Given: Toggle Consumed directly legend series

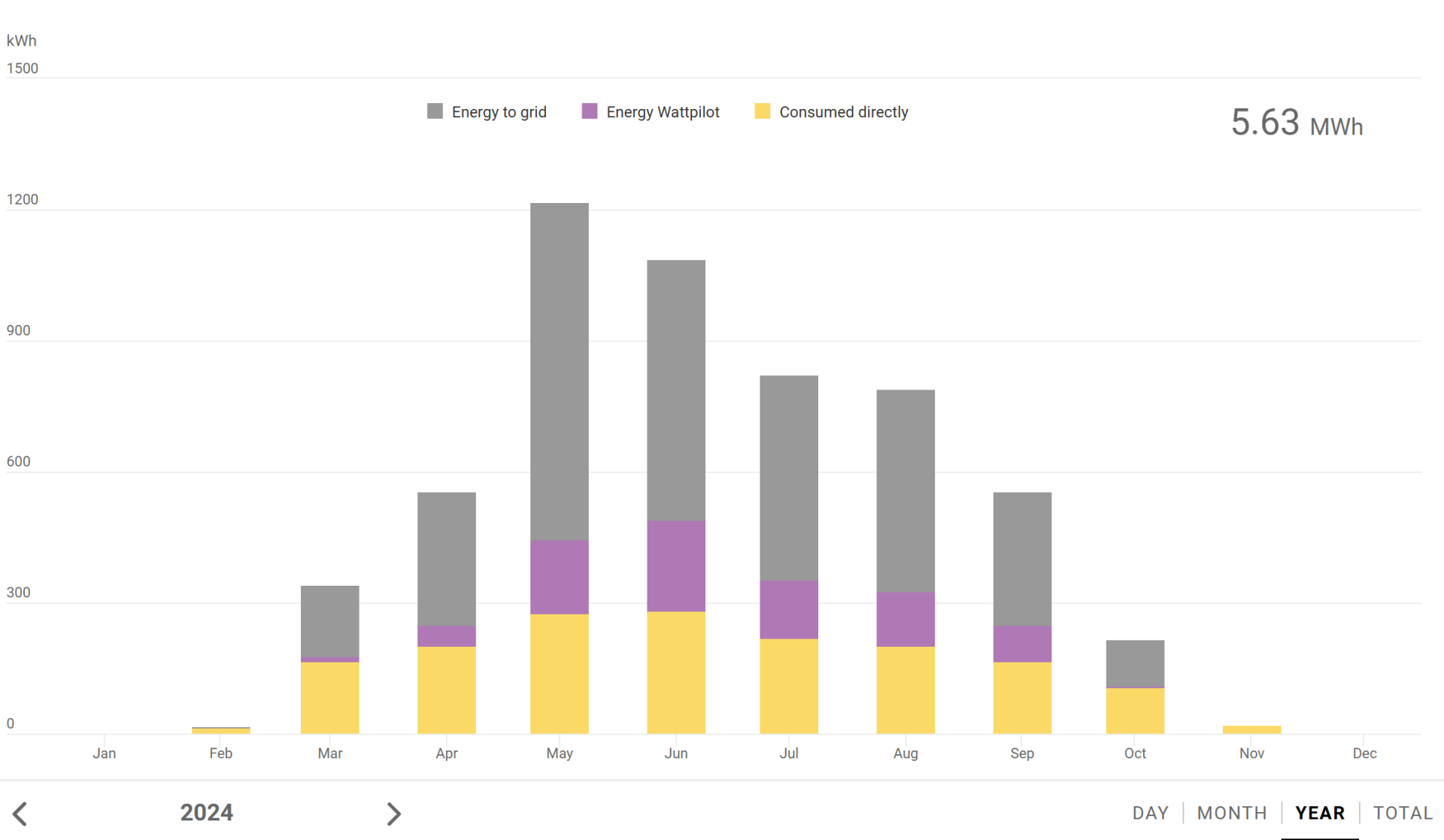Looking at the screenshot, I should click(843, 112).
